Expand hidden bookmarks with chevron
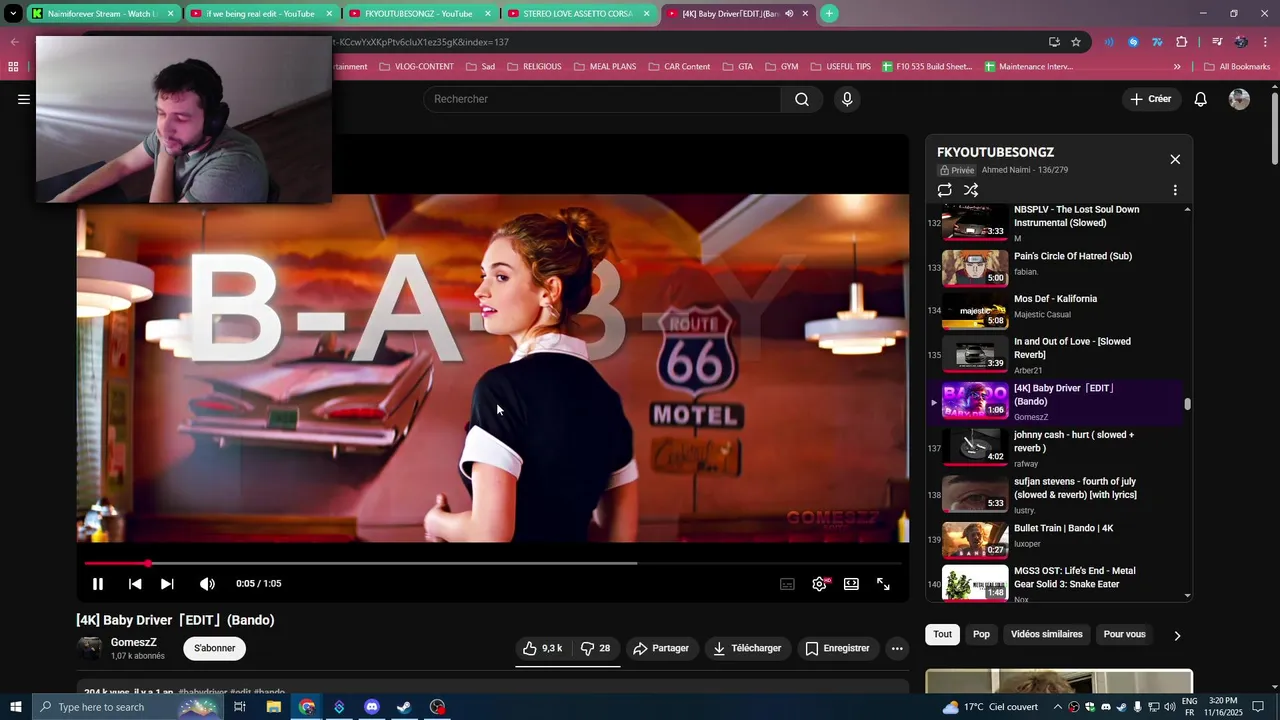1280x720 pixels. pos(1177,67)
